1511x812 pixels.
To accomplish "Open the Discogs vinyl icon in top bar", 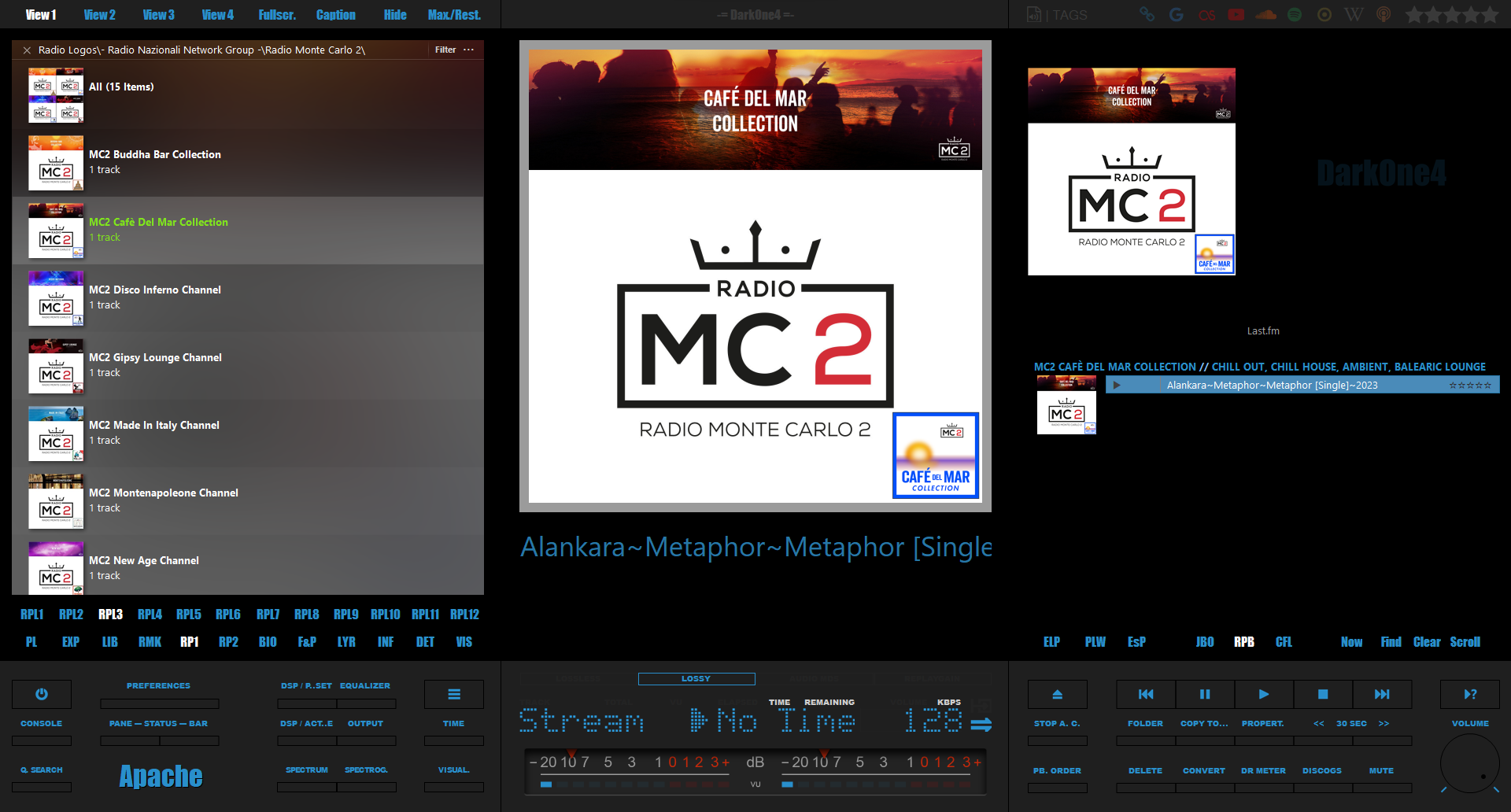I will tap(1324, 14).
